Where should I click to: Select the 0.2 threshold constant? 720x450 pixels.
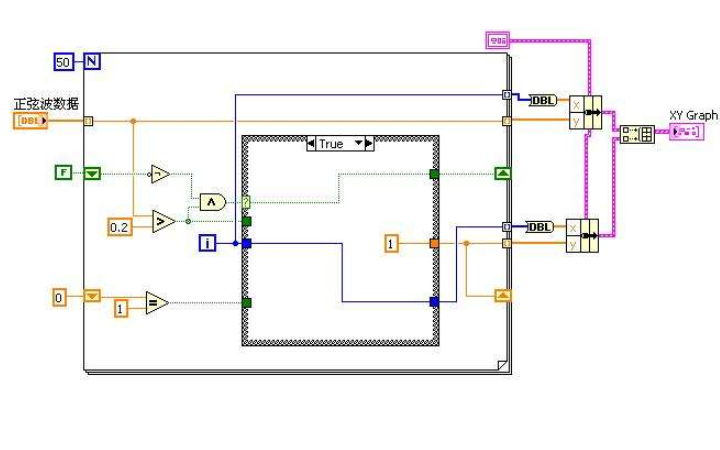pyautogui.click(x=119, y=228)
